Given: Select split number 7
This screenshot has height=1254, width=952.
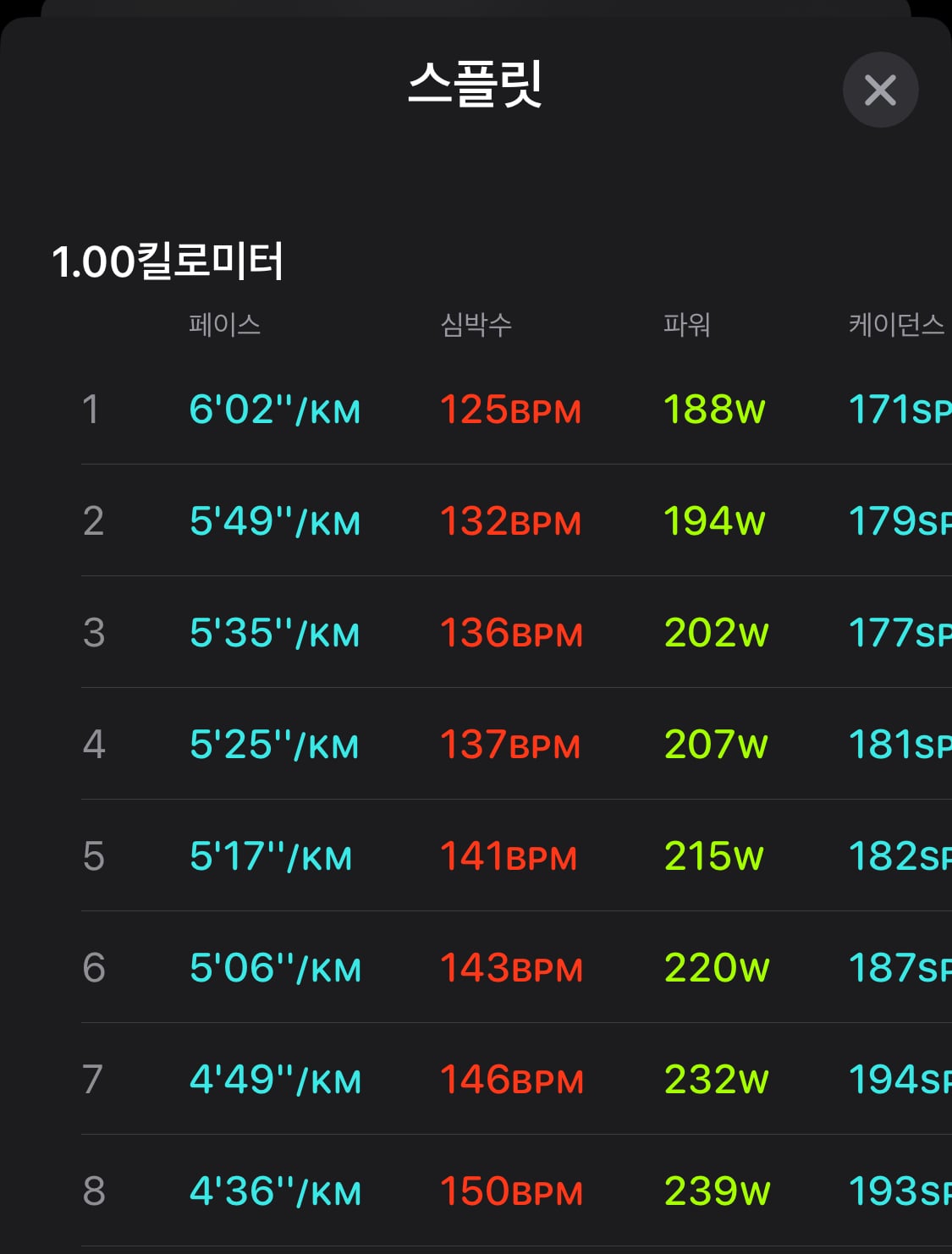Looking at the screenshot, I should 92,1080.
